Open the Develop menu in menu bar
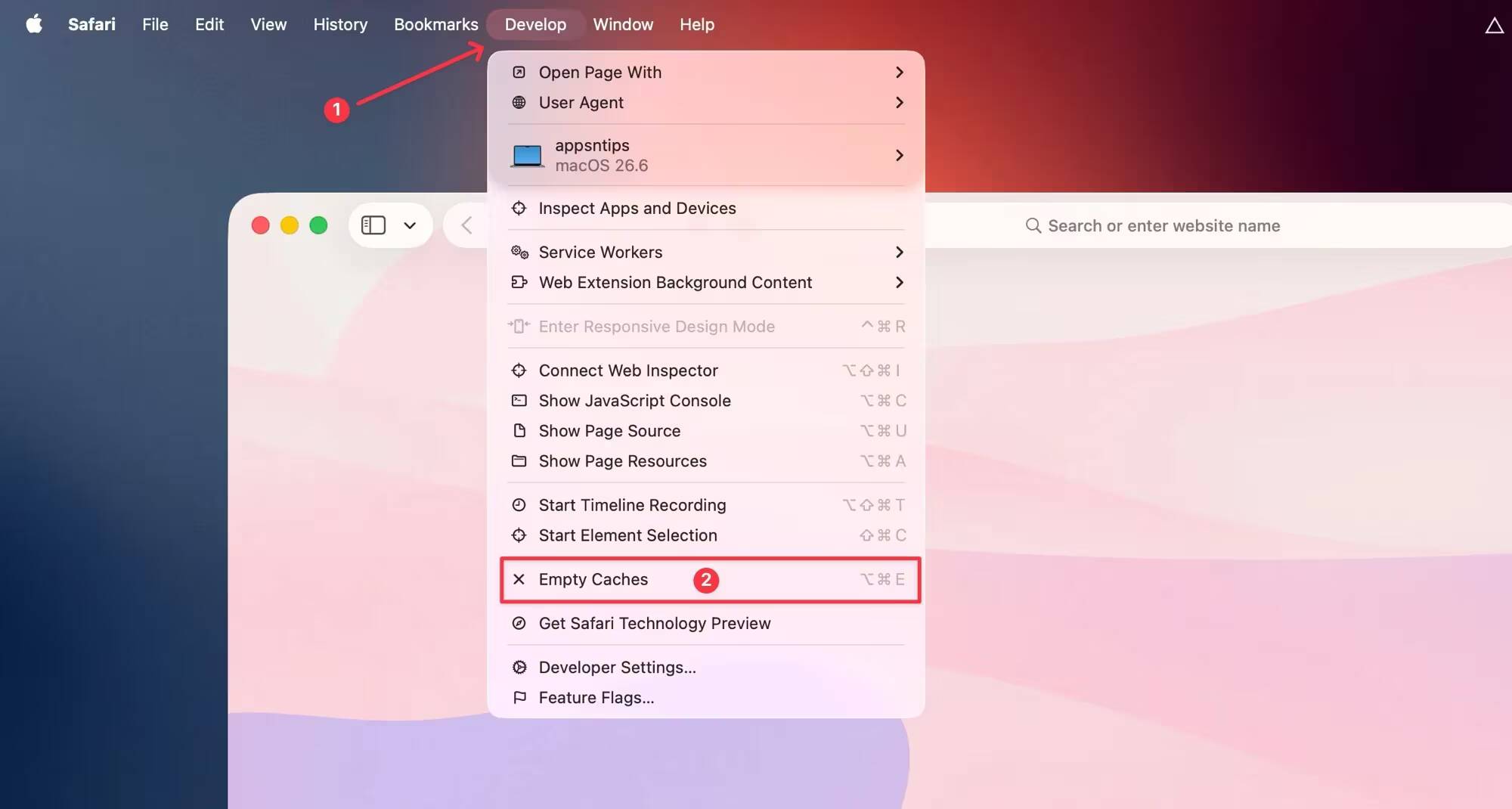Screen dimensions: 1512x809 pyautogui.click(x=535, y=24)
